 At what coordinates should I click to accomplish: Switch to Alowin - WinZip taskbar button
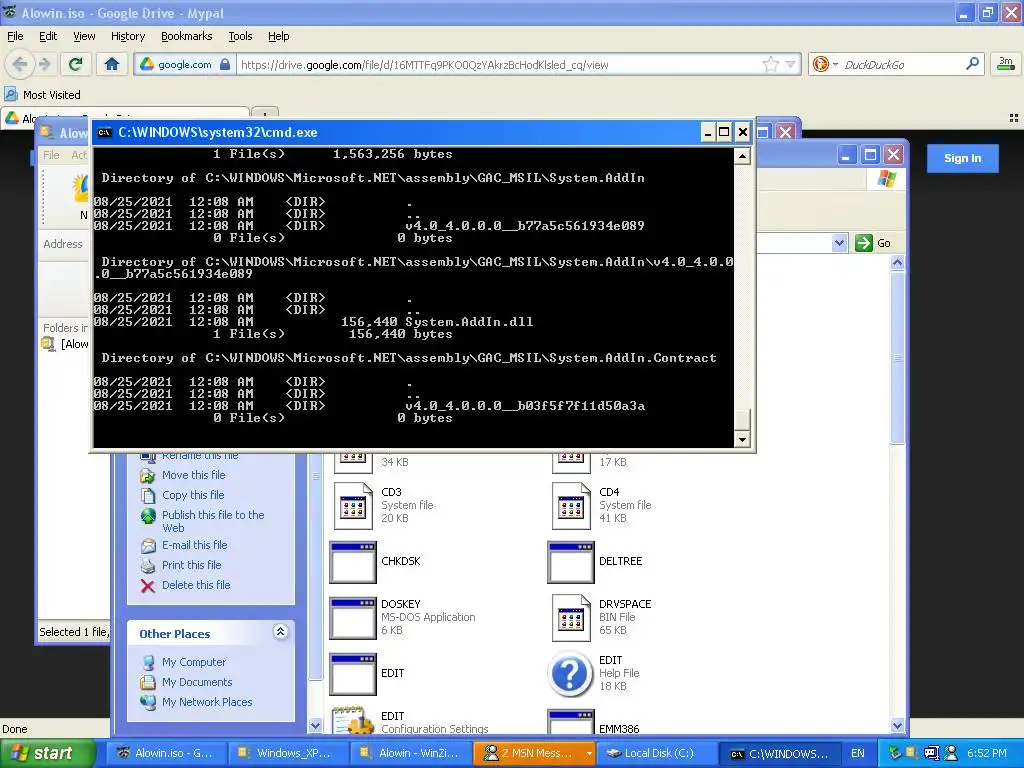(410, 753)
